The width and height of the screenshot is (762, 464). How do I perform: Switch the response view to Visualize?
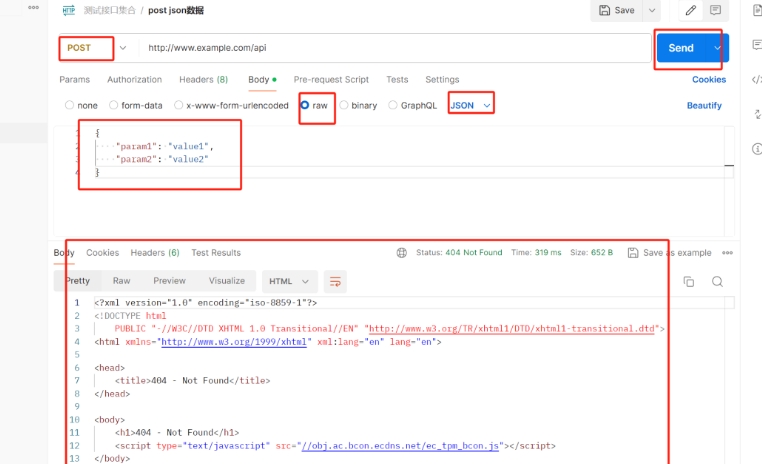click(x=227, y=281)
